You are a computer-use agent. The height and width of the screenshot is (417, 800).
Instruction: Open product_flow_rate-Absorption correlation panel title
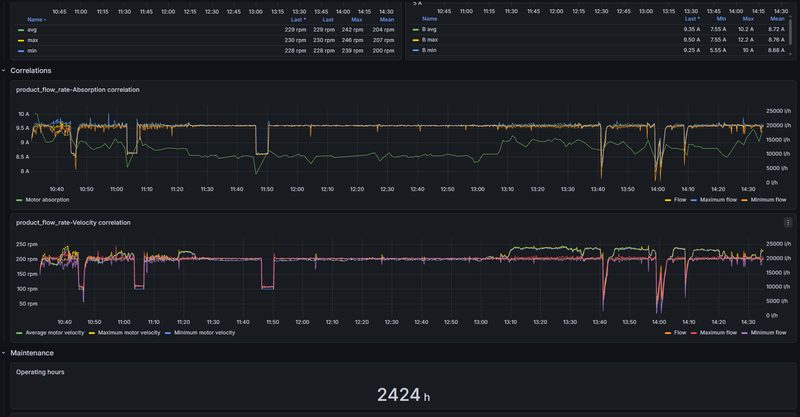point(78,89)
